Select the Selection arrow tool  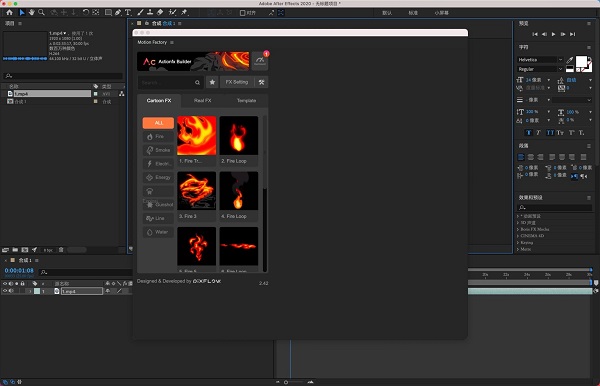[x=22, y=13]
